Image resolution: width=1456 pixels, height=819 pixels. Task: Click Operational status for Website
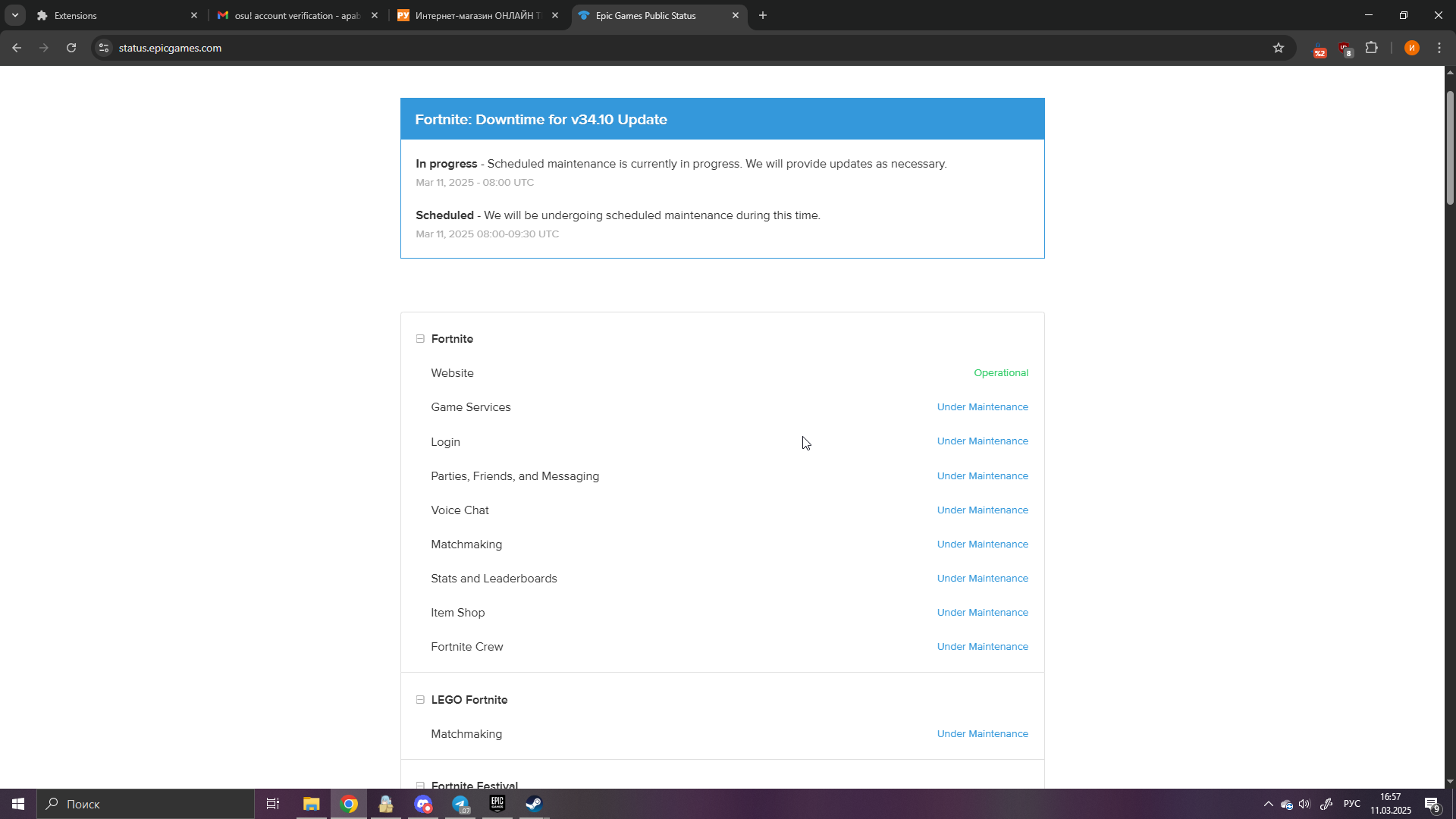pos(1001,373)
